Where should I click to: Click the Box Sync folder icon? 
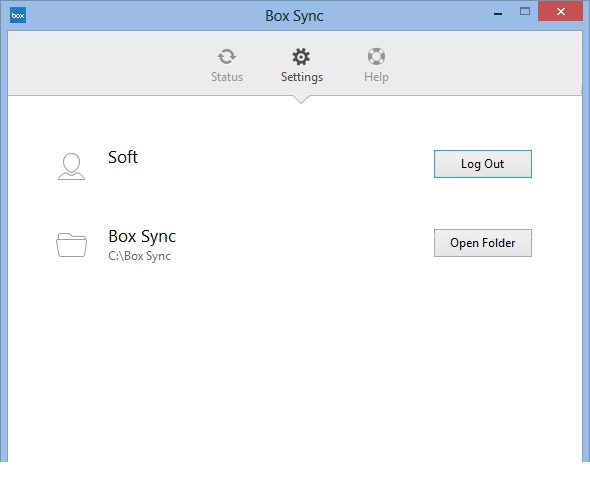[71, 245]
